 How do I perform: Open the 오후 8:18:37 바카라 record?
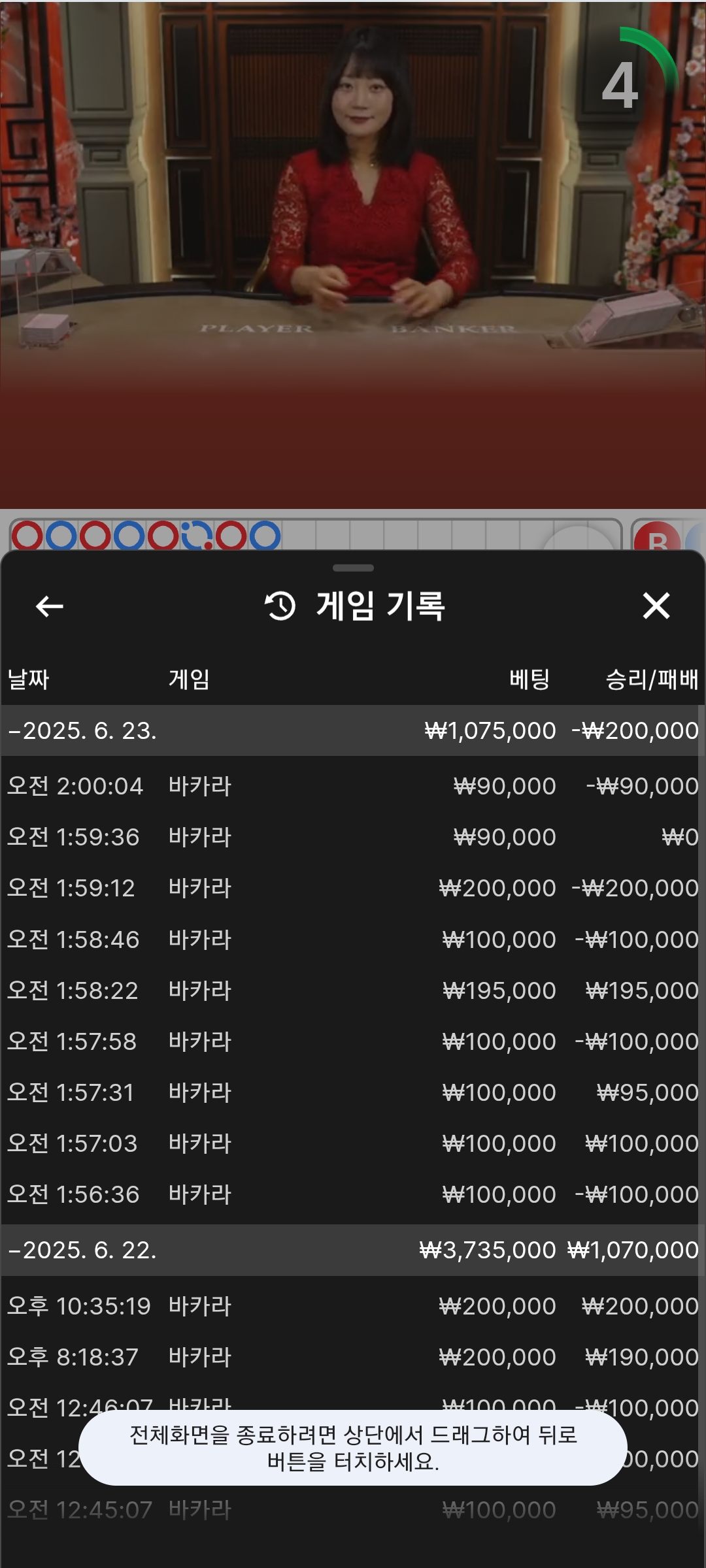tap(353, 1357)
